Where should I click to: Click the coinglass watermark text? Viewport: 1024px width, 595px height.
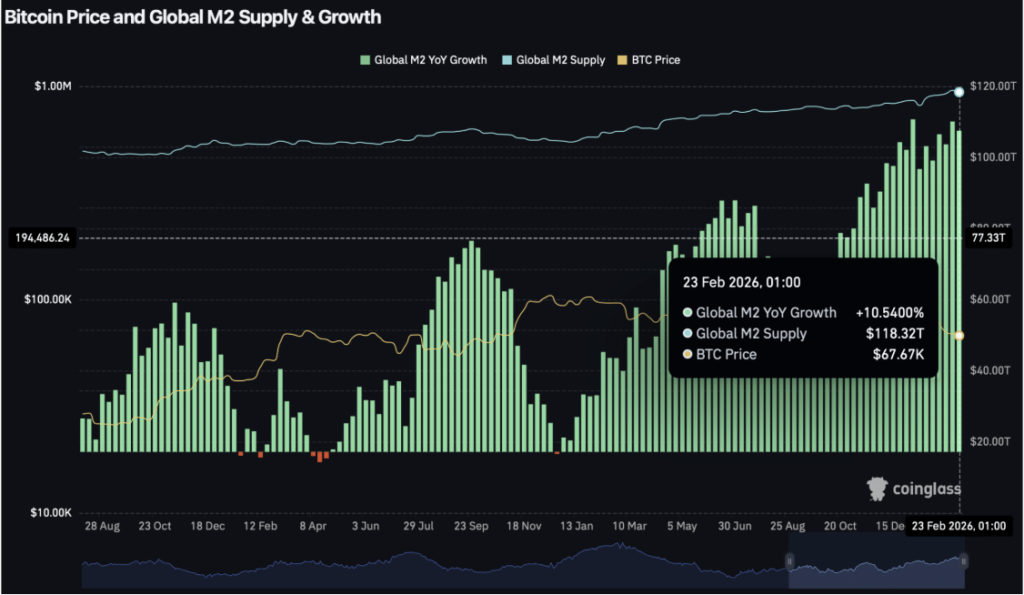928,489
